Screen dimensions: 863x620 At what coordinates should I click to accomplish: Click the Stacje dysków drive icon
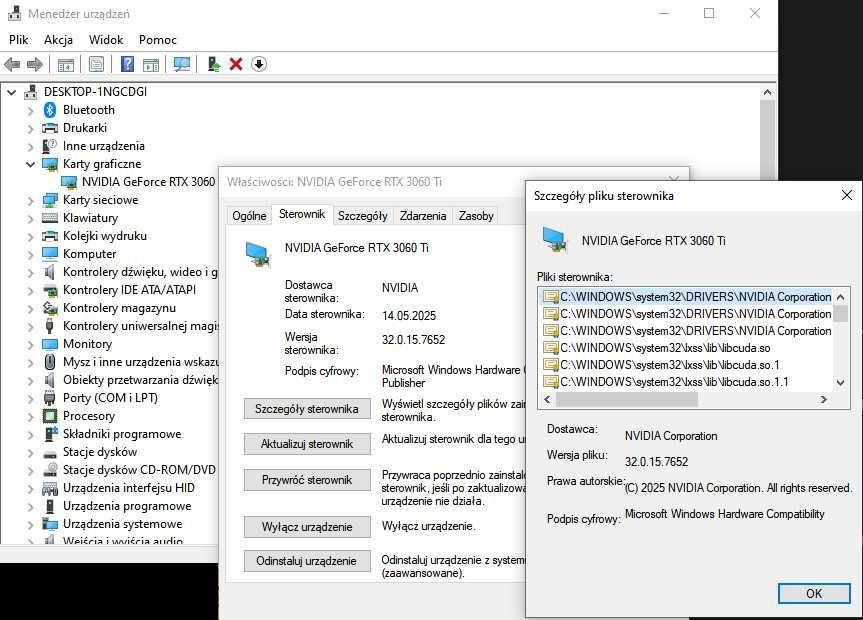coord(50,453)
